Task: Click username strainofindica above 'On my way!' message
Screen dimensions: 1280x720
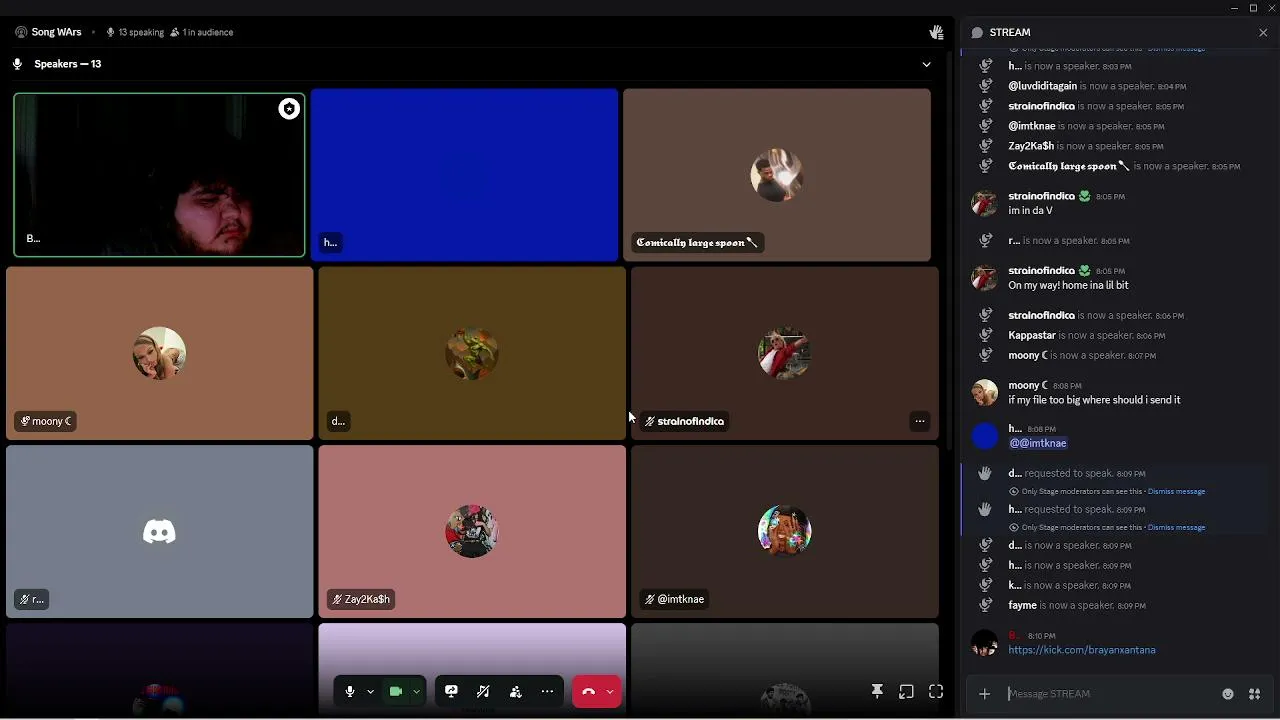Action: click(x=1041, y=271)
